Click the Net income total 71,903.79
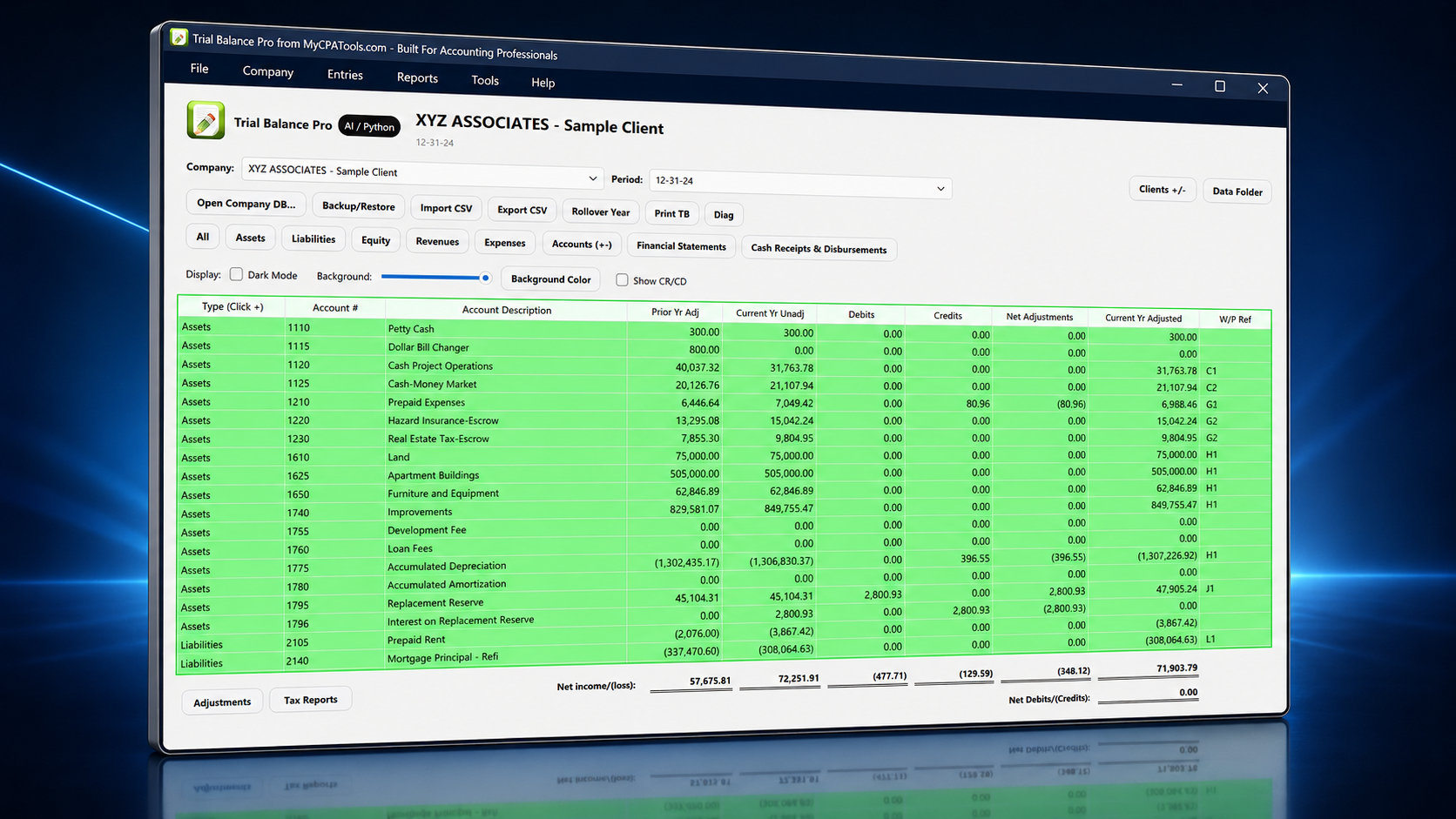Image resolution: width=1456 pixels, height=819 pixels. tap(1176, 668)
